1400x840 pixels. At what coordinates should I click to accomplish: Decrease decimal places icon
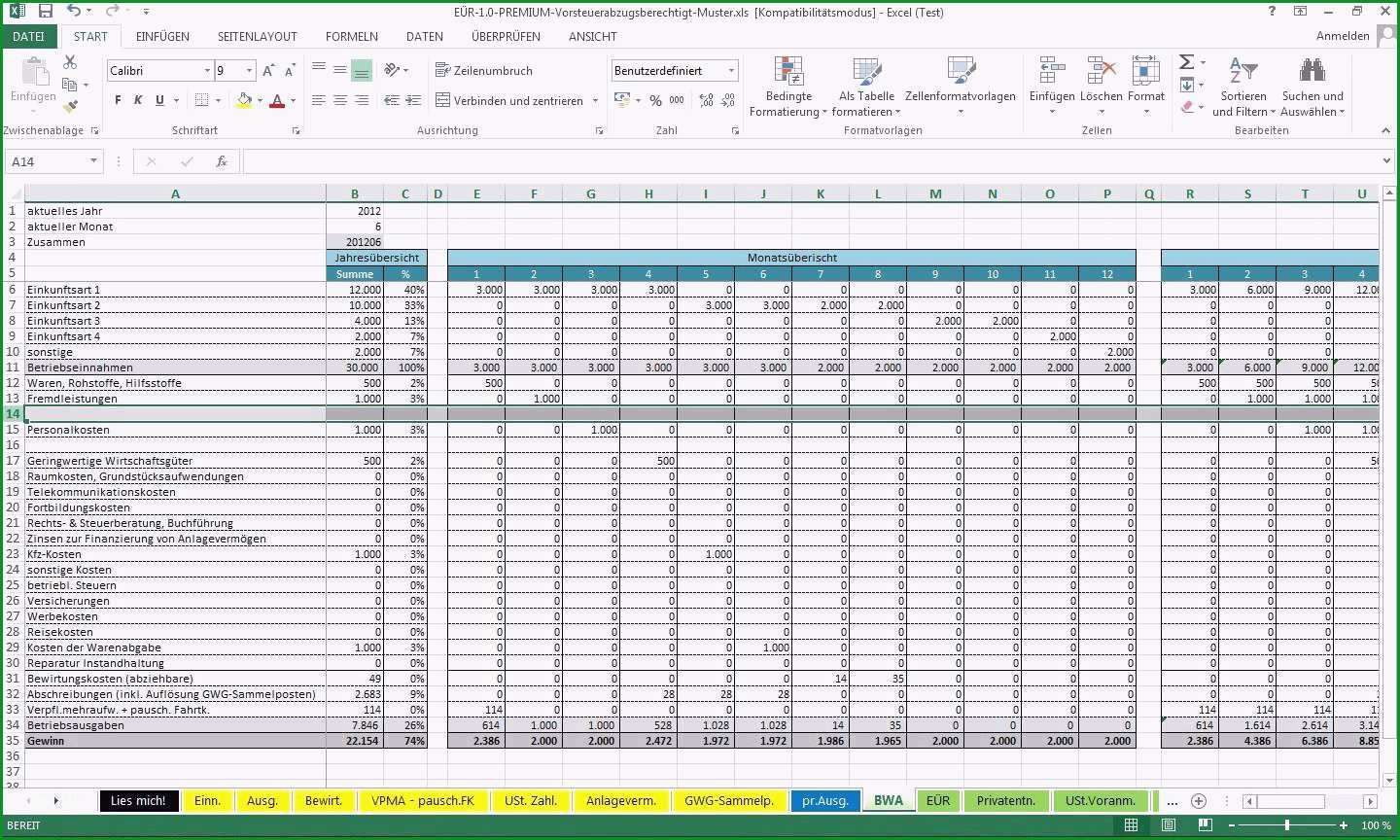coord(728,100)
